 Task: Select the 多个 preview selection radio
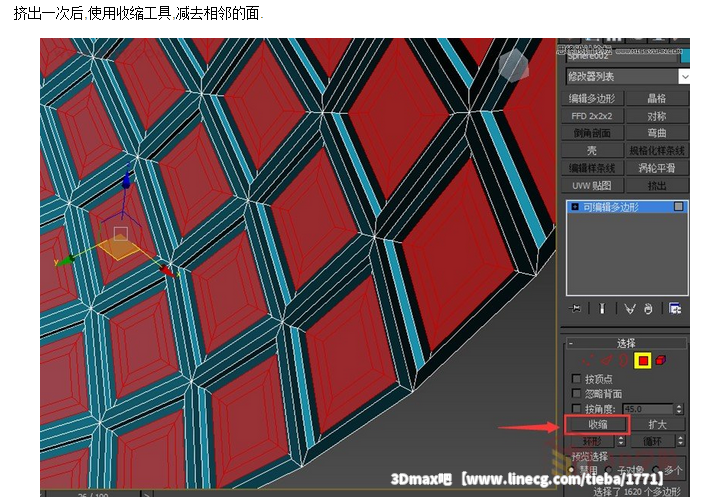pyautogui.click(x=656, y=470)
